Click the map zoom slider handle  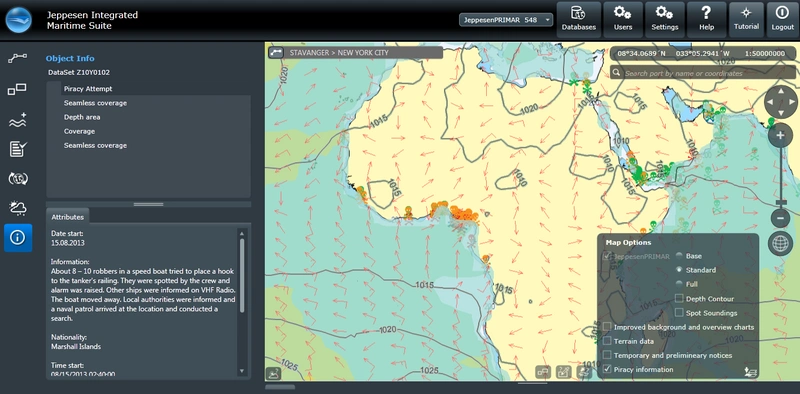pos(780,203)
